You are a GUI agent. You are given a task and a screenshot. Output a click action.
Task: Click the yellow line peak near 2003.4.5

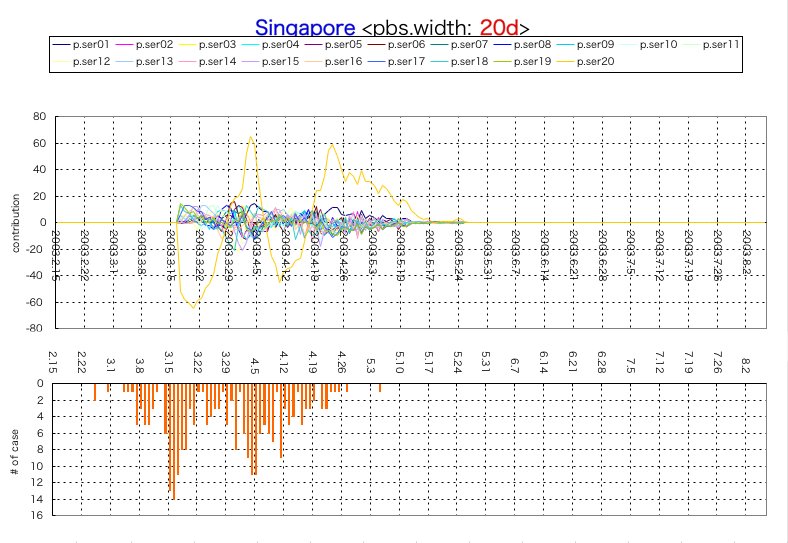coord(251,137)
